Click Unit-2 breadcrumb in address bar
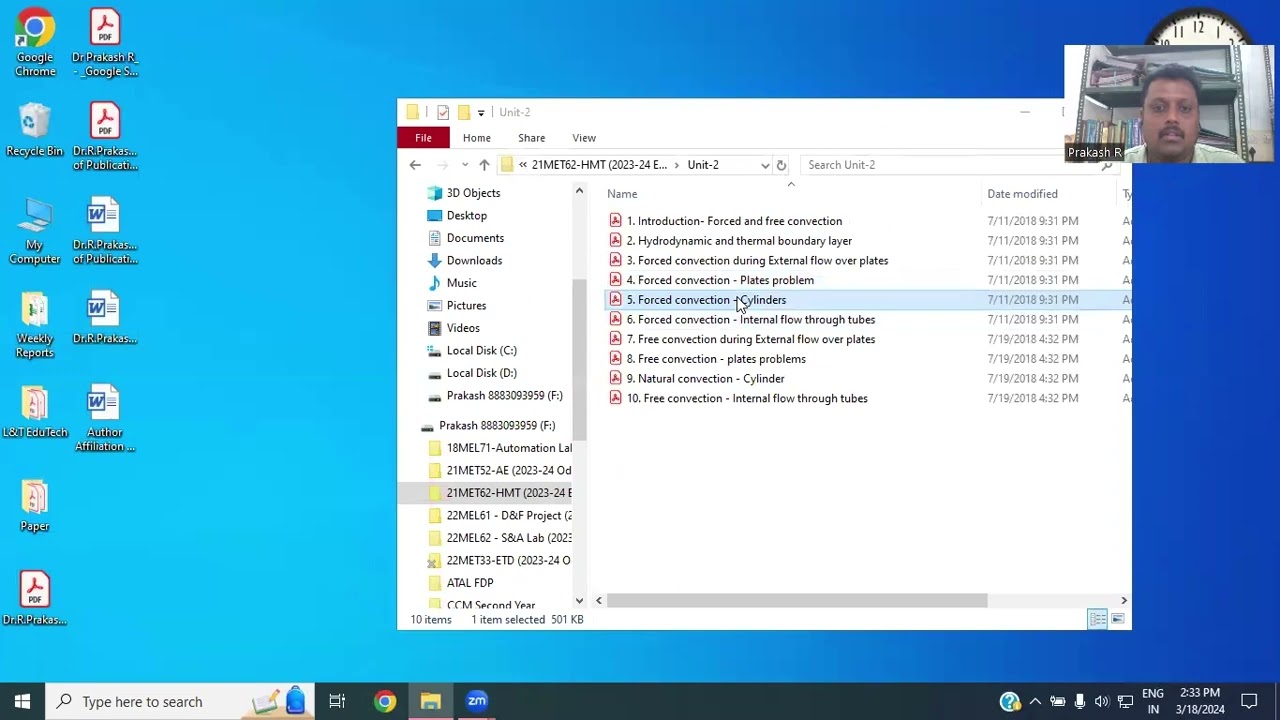1280x720 pixels. coord(703,165)
